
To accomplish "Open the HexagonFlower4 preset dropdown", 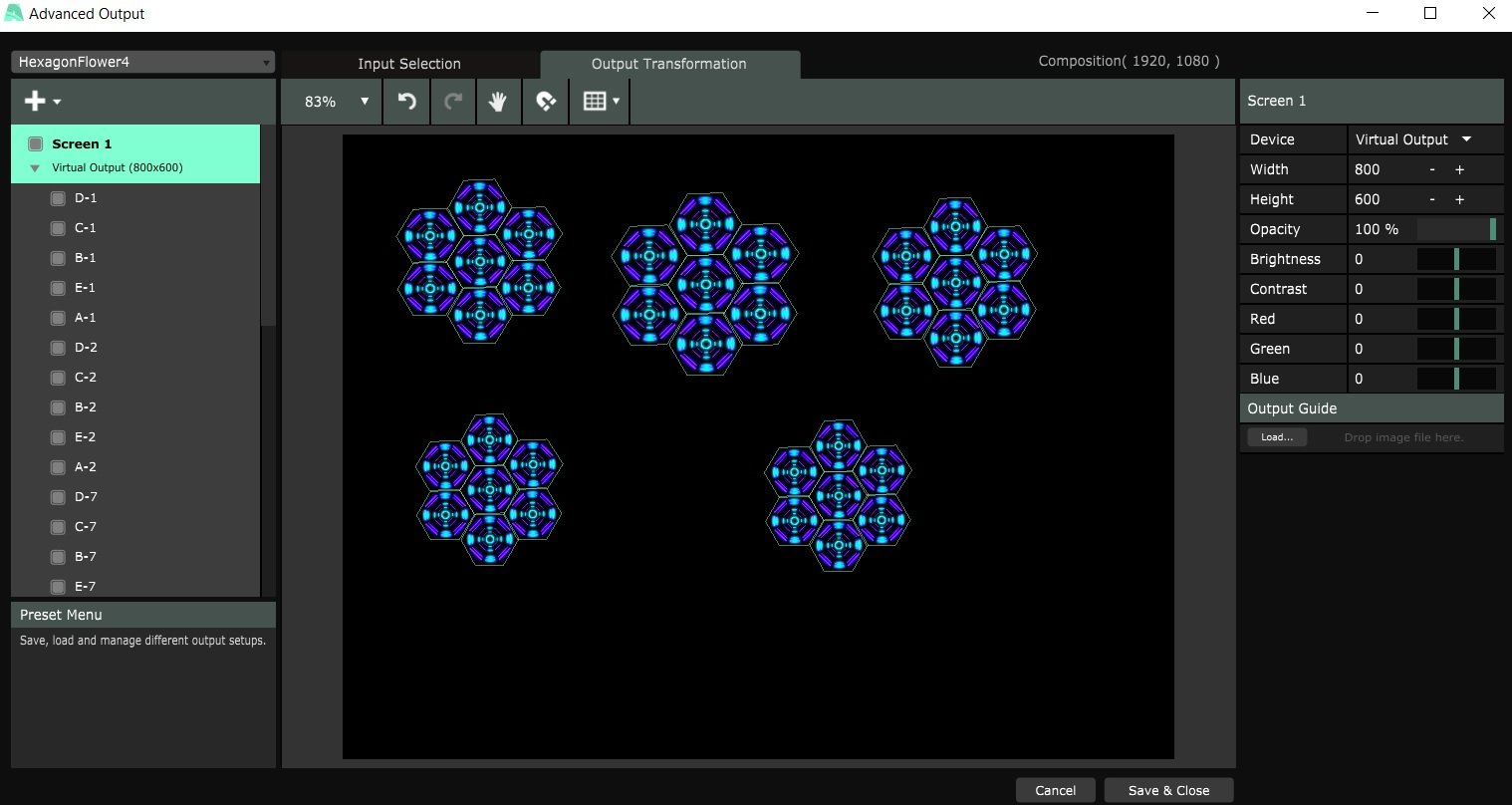I will [x=142, y=62].
